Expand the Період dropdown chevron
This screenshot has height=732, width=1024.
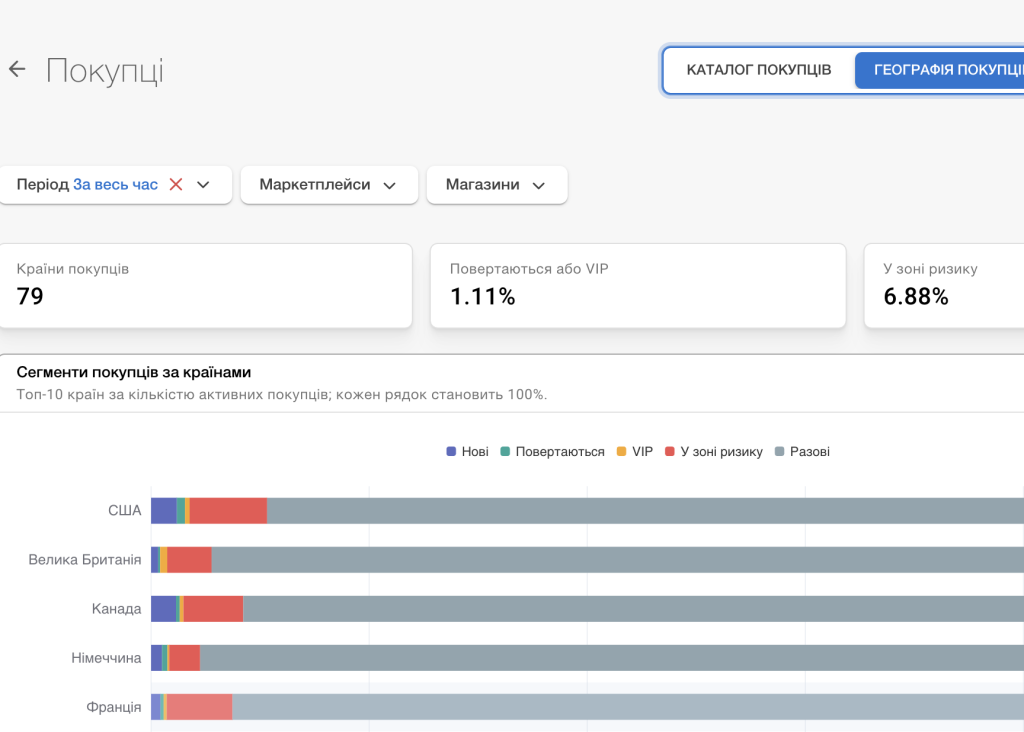[x=203, y=185]
